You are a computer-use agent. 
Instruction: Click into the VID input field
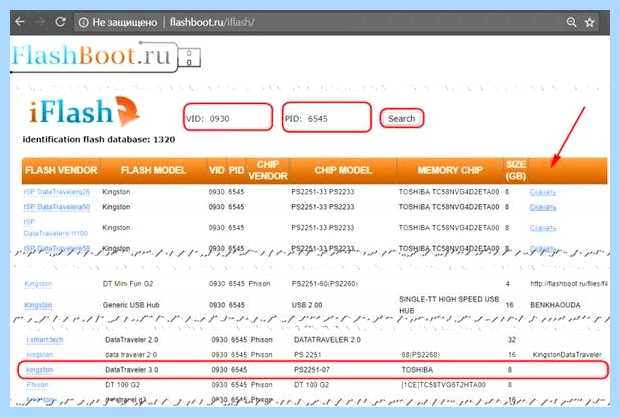[x=228, y=117]
